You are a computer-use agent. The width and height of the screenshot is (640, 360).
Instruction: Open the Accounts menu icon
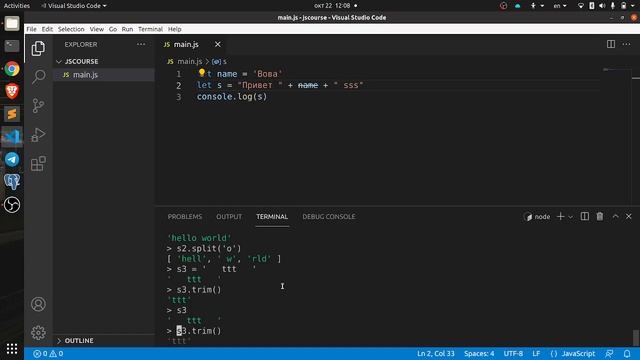[x=38, y=304]
